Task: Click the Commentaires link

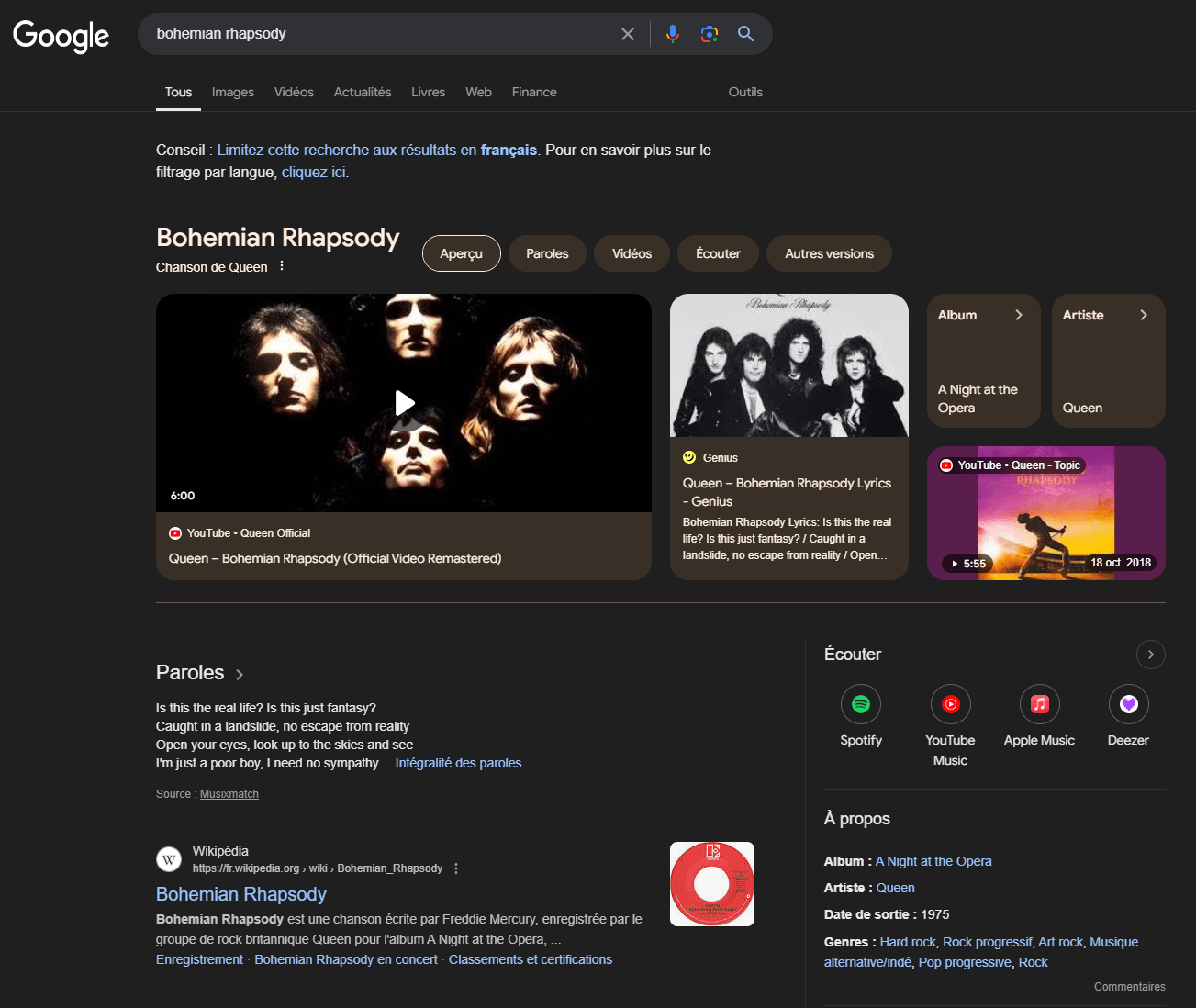Action: tap(1130, 987)
